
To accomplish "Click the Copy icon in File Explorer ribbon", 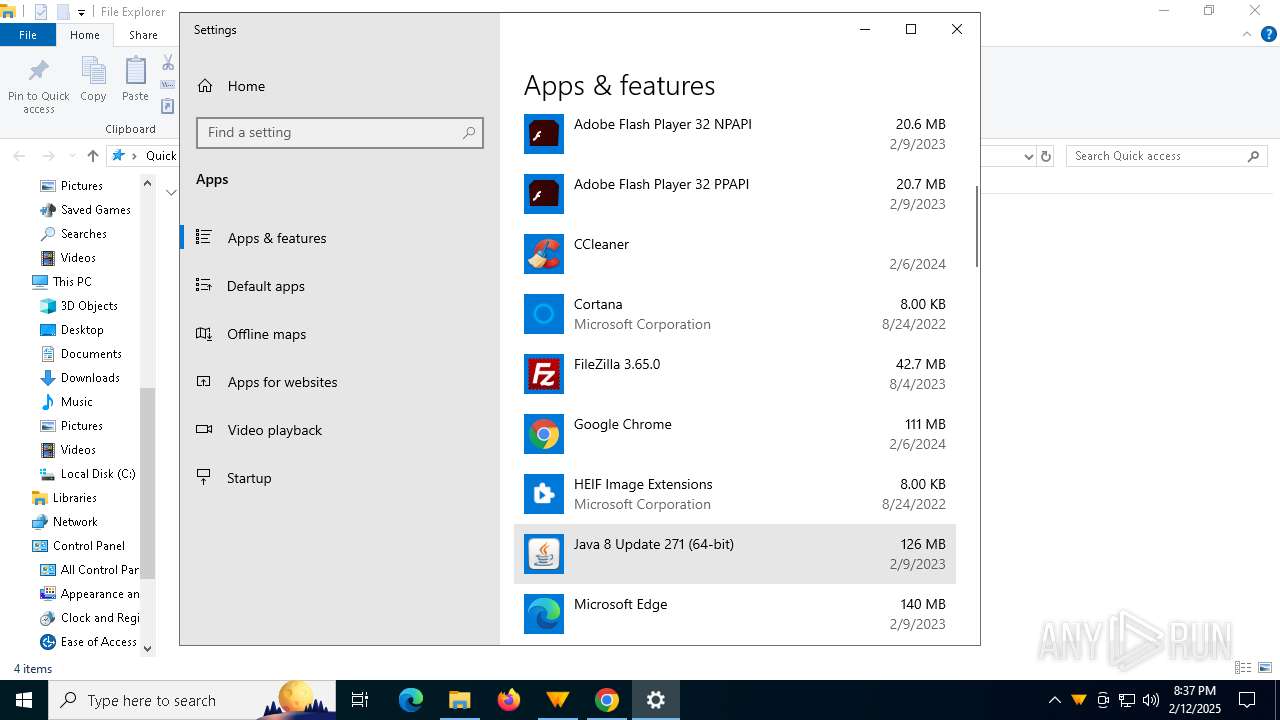I will [x=93, y=71].
